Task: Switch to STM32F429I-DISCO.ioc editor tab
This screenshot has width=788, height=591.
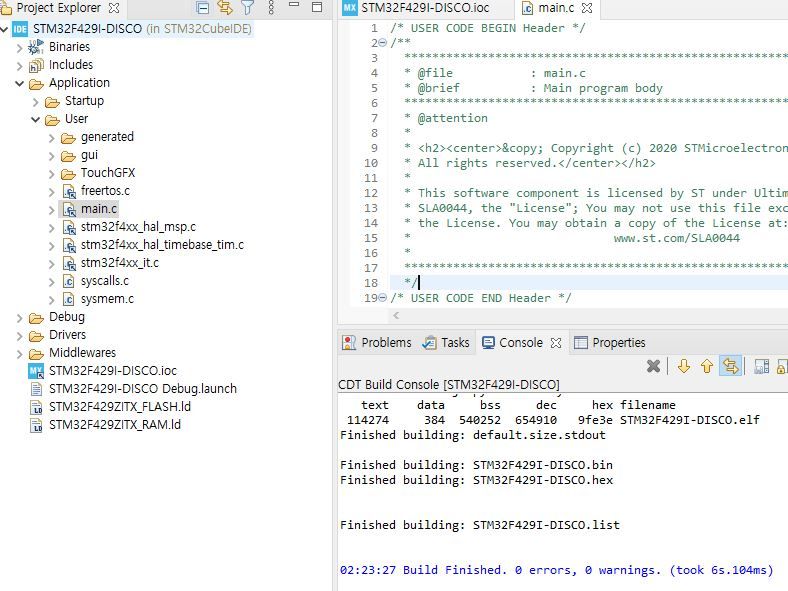Action: 425,8
